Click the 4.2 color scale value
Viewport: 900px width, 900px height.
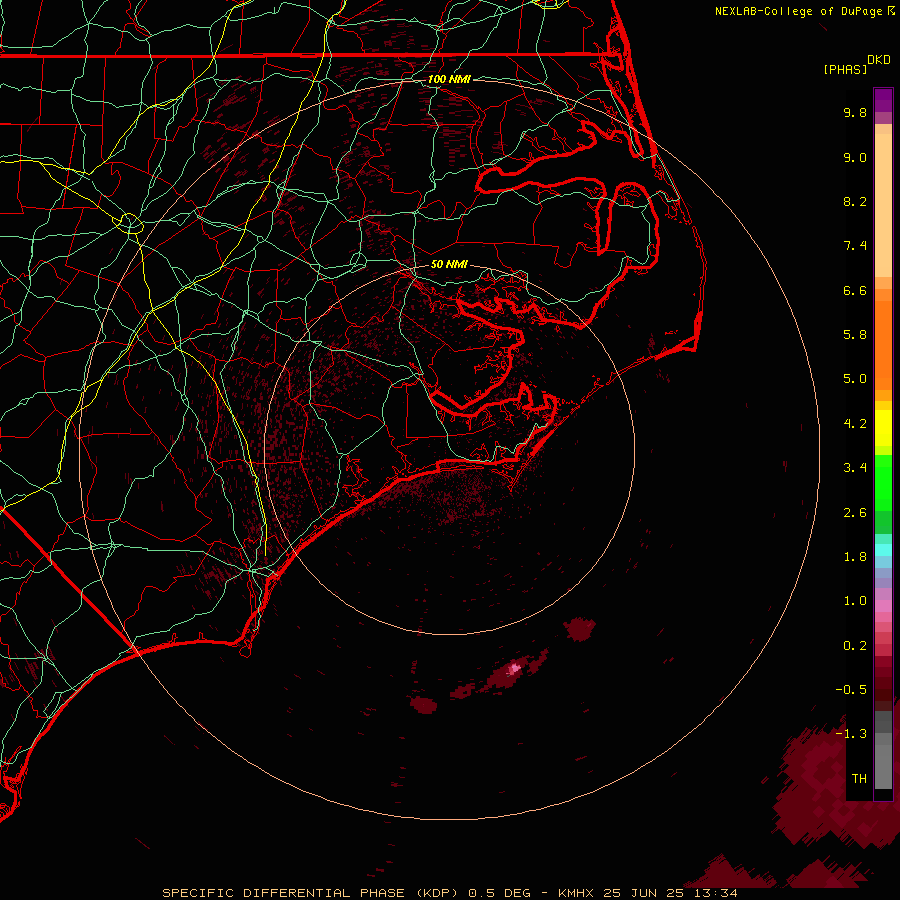coord(855,424)
